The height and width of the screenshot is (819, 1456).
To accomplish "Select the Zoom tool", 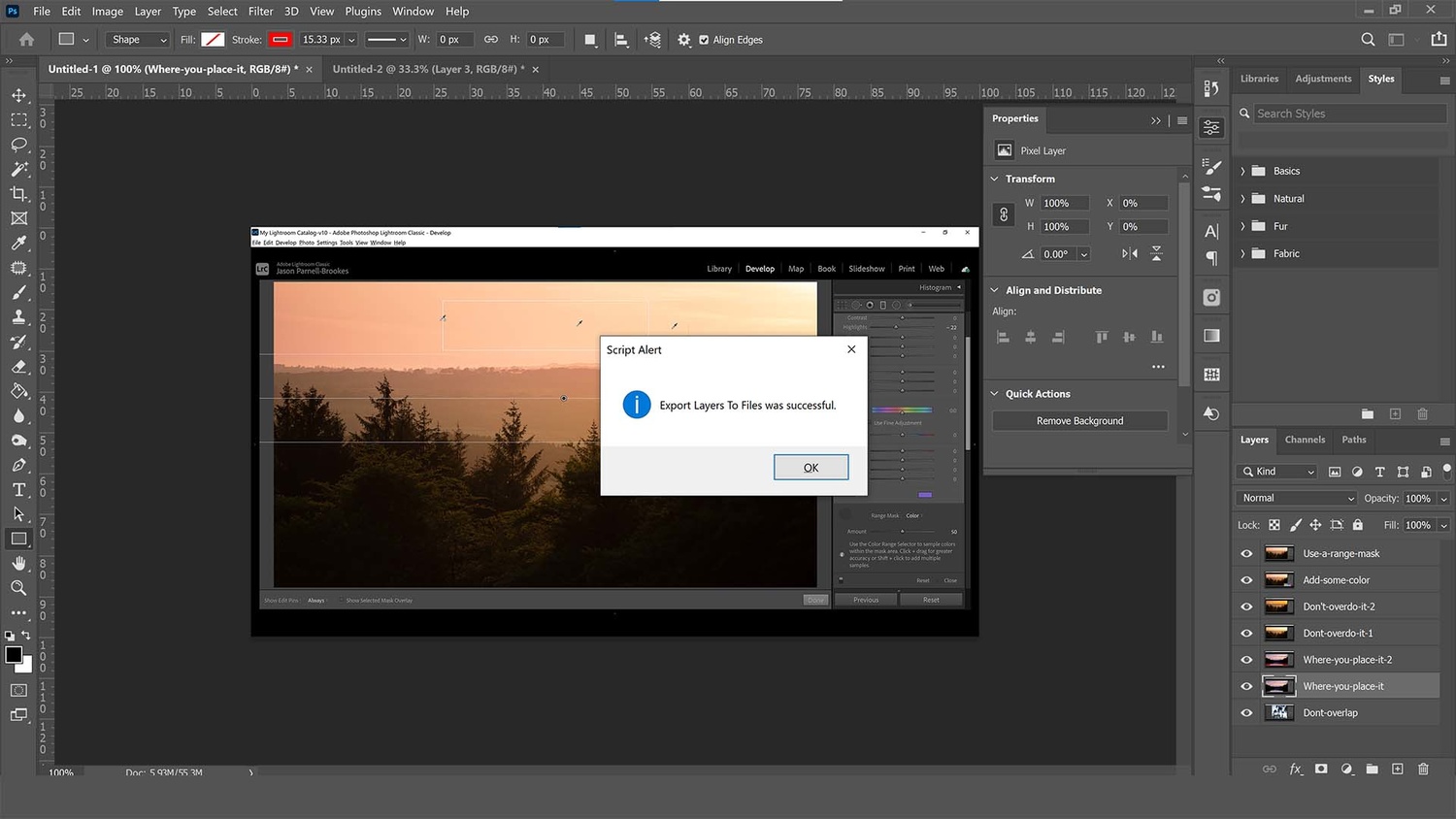I will point(18,588).
